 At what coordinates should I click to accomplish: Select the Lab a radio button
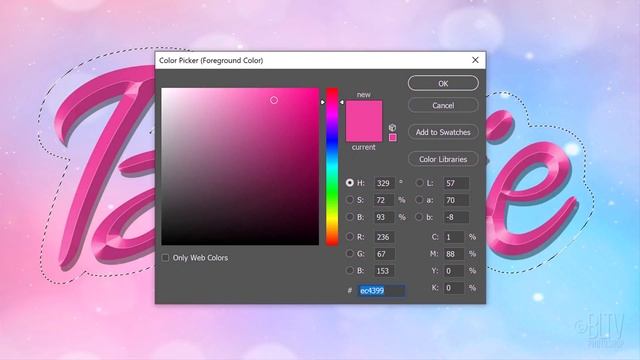419,200
